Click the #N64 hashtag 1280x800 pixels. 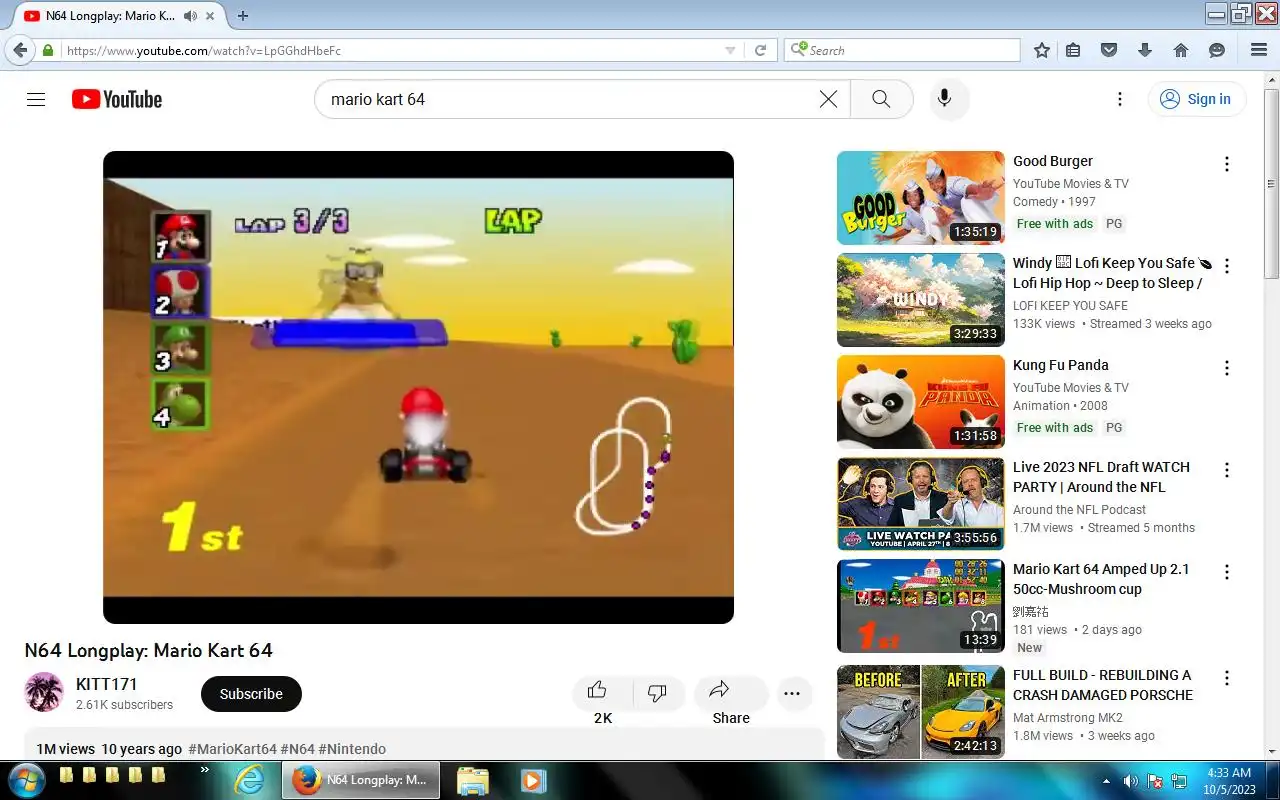(x=298, y=749)
